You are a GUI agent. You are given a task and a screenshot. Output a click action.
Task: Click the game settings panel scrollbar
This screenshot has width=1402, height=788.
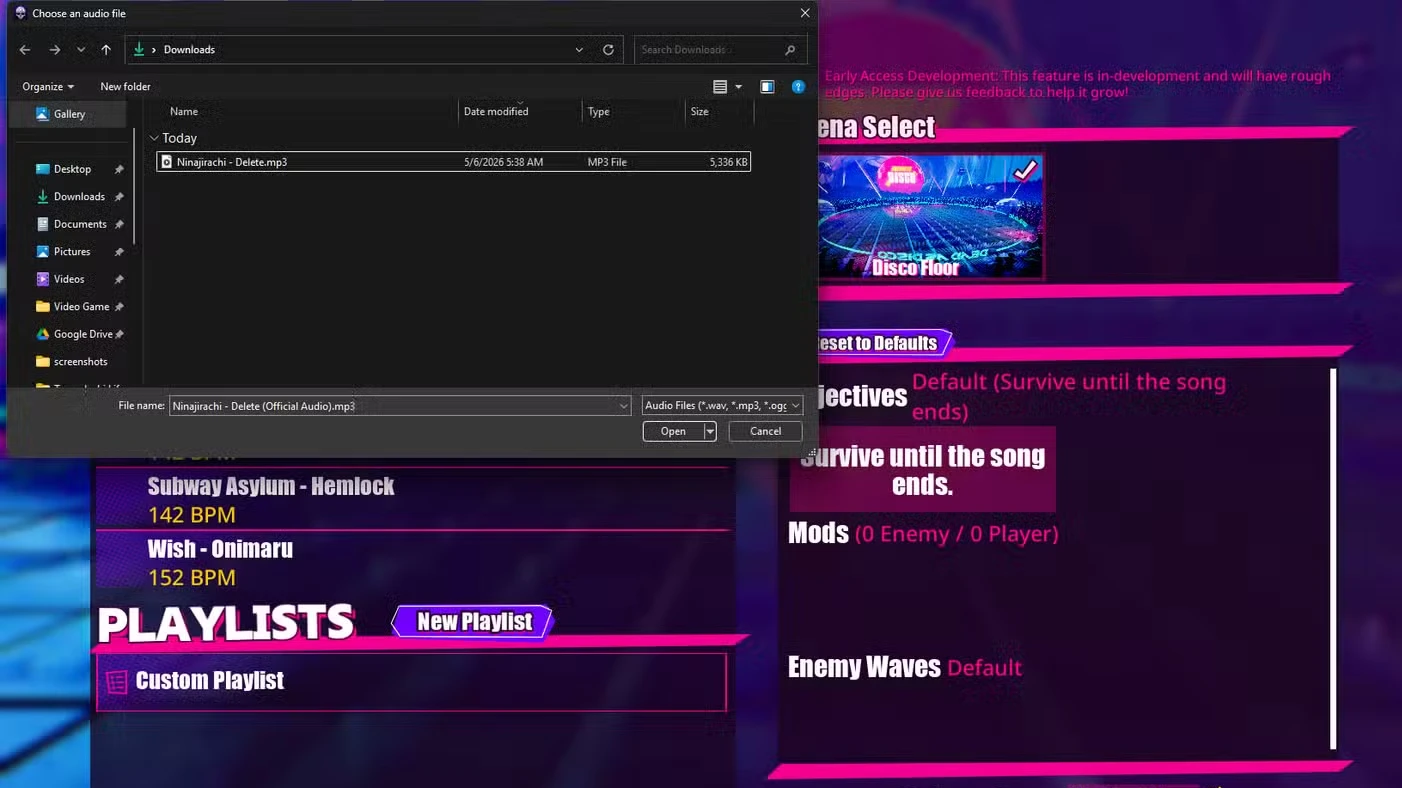(1333, 559)
